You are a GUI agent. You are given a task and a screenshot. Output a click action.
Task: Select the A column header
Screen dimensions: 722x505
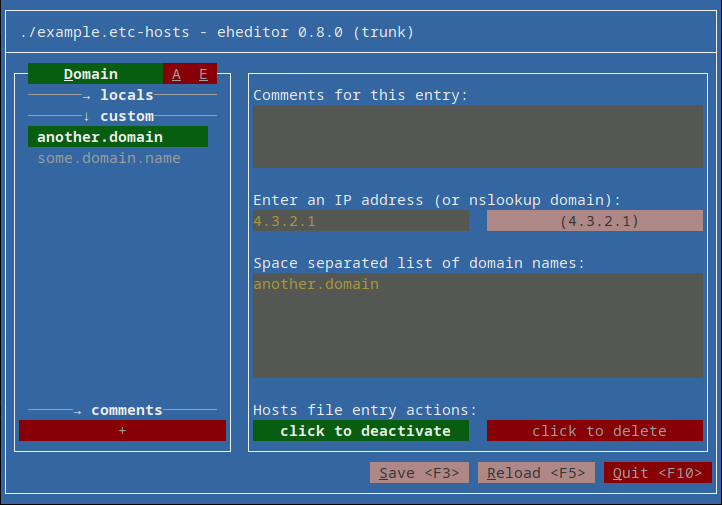click(176, 74)
